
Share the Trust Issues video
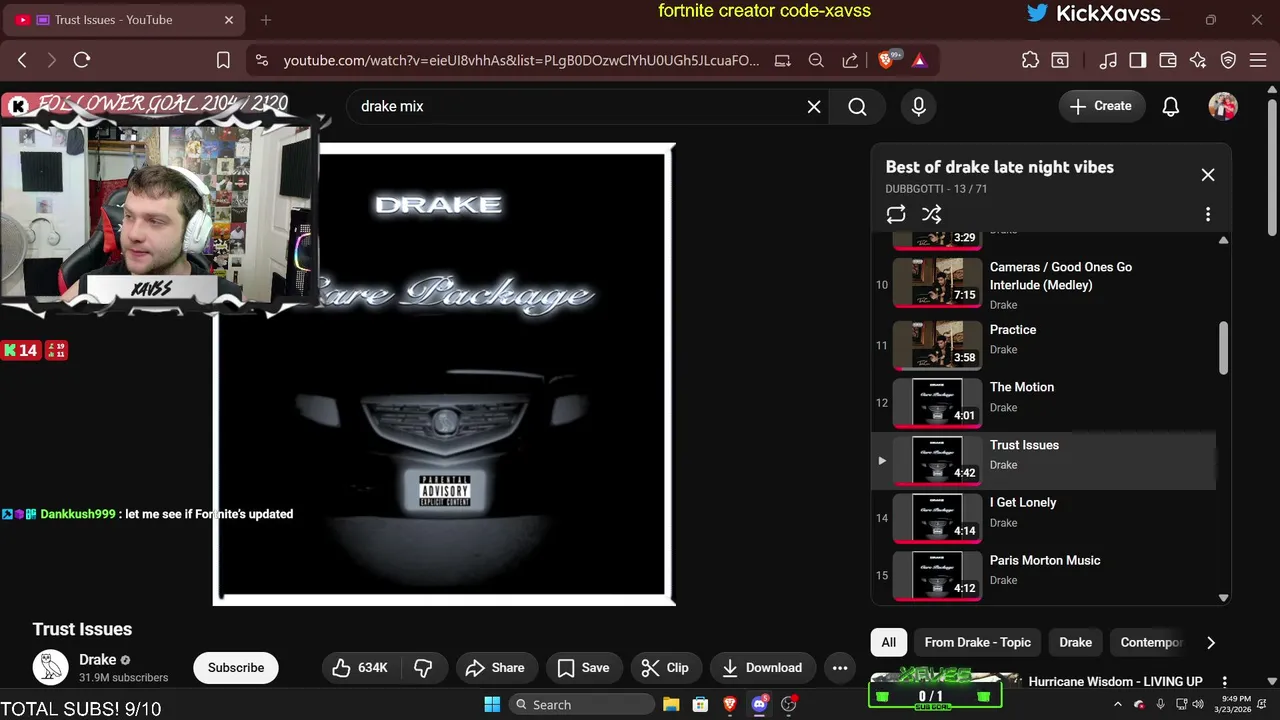(x=495, y=668)
